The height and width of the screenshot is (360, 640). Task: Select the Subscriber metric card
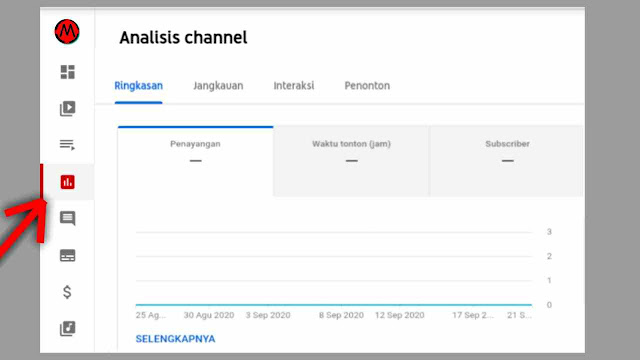pos(507,161)
